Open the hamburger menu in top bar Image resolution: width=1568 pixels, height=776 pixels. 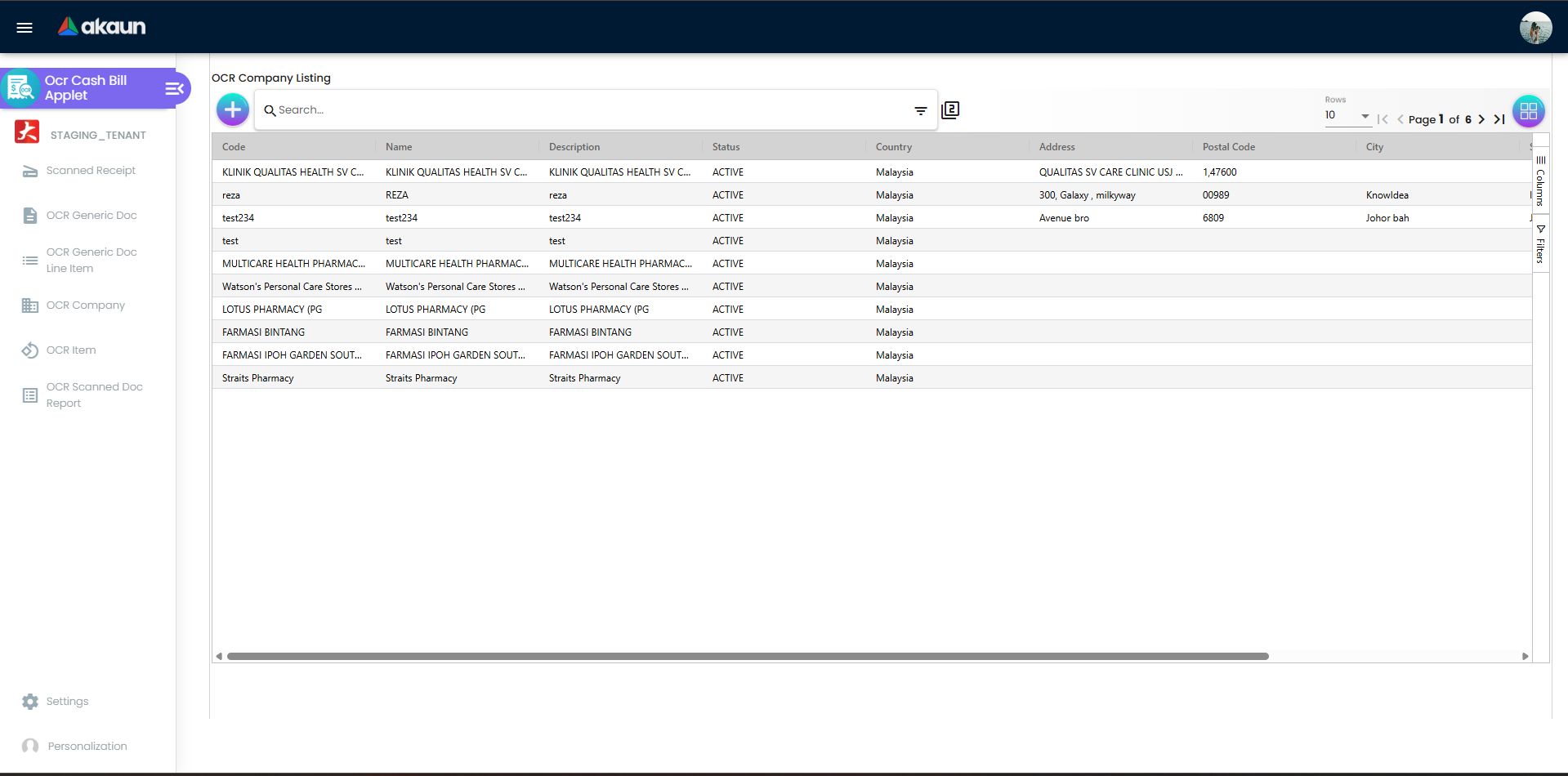25,28
